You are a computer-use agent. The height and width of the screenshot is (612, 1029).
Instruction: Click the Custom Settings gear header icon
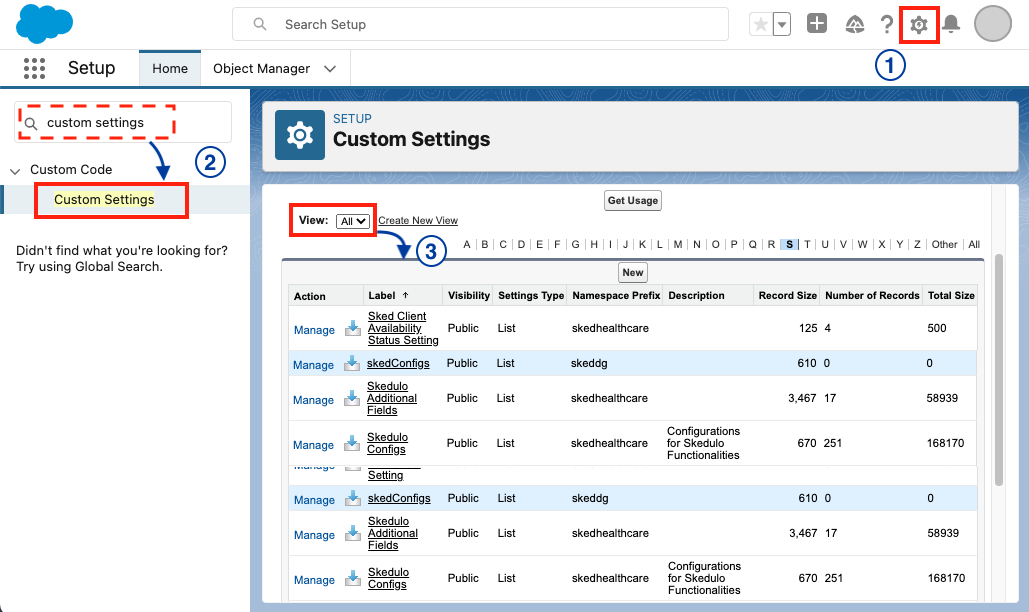[x=300, y=135]
